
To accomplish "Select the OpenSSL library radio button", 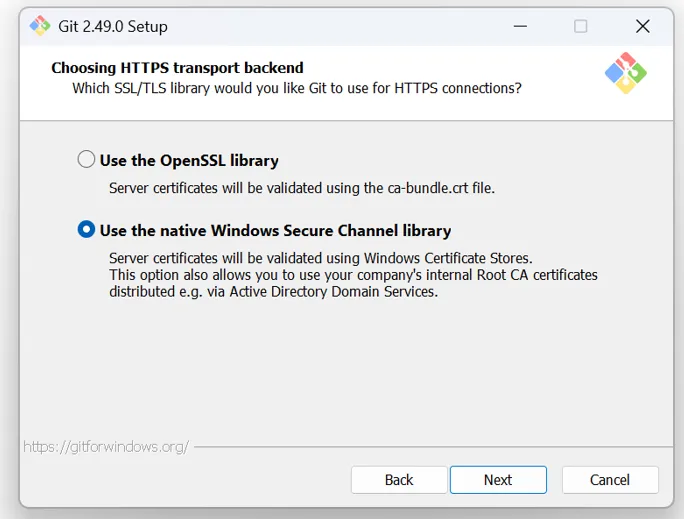I will [x=87, y=160].
